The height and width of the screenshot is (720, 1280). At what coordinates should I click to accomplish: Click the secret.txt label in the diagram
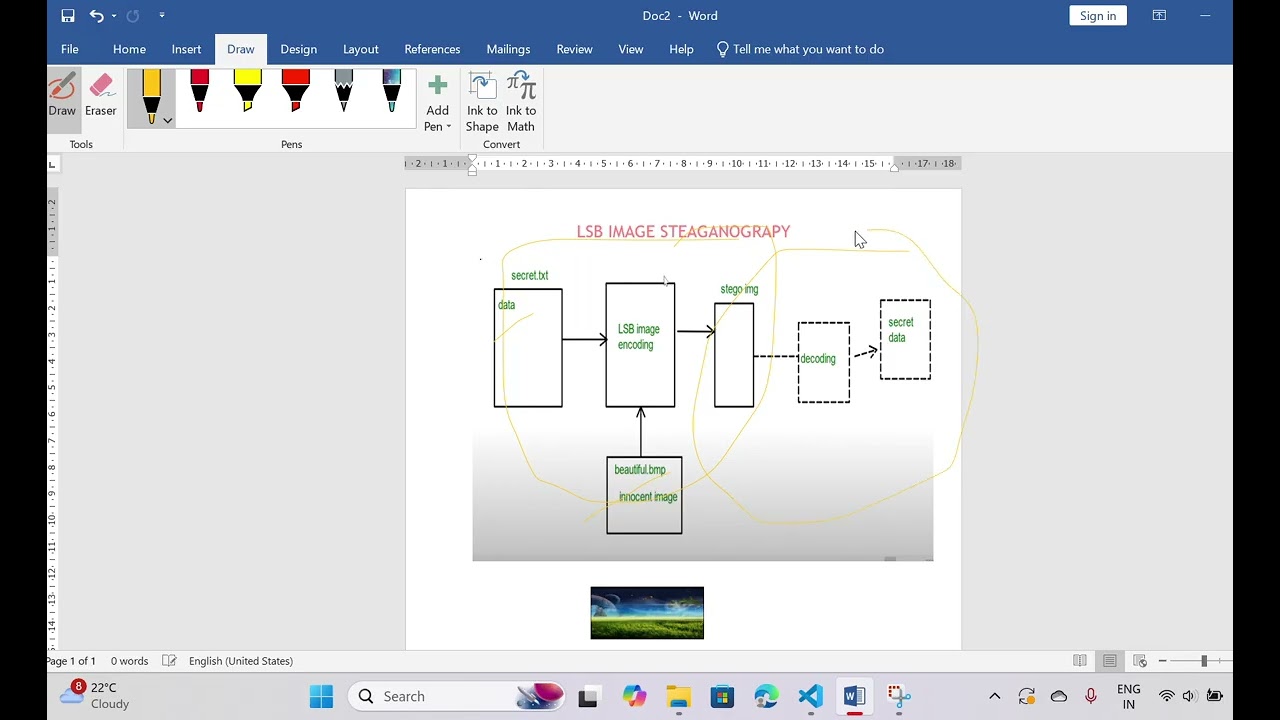(x=529, y=276)
